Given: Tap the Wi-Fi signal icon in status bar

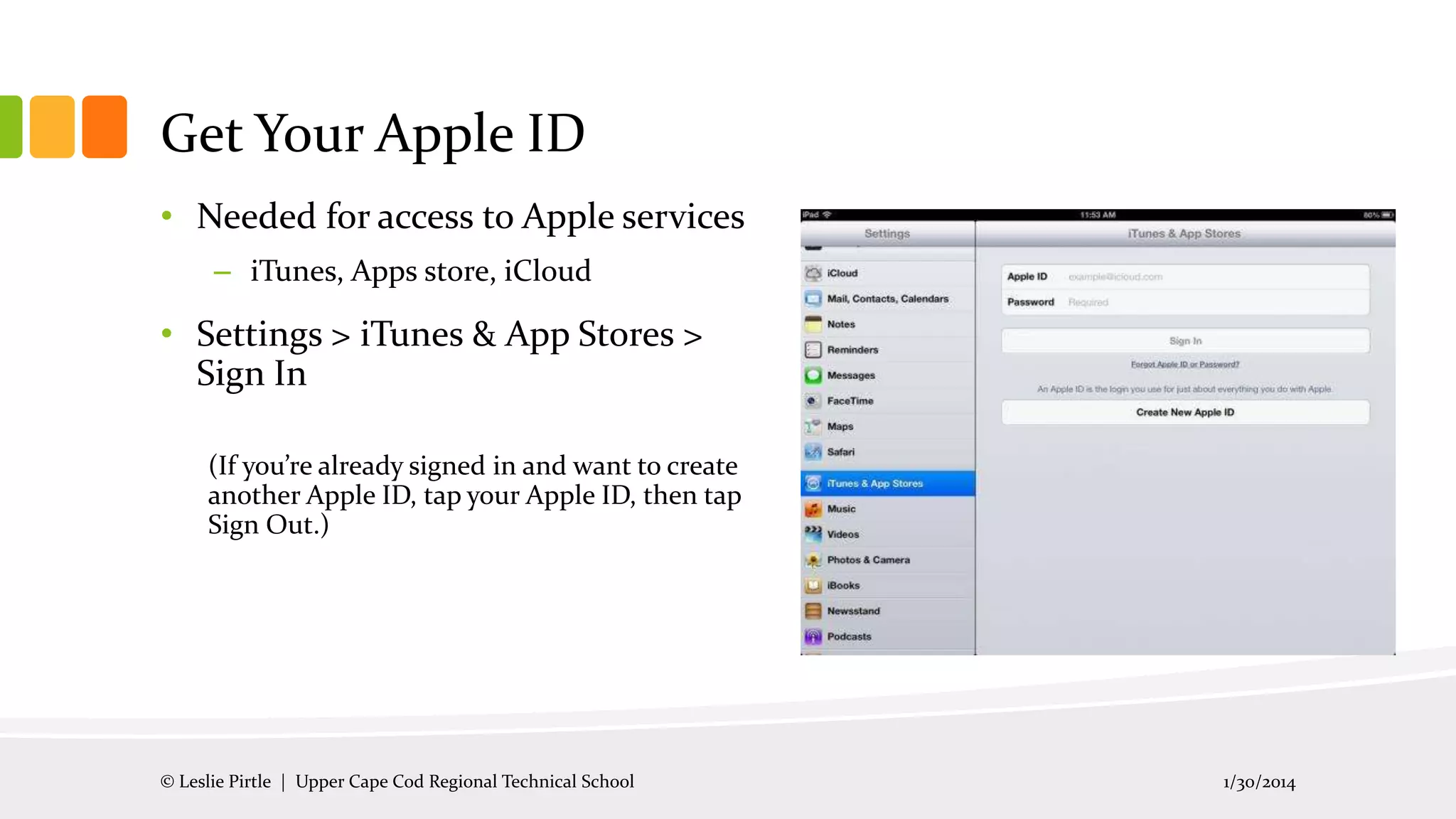Looking at the screenshot, I should 827,215.
